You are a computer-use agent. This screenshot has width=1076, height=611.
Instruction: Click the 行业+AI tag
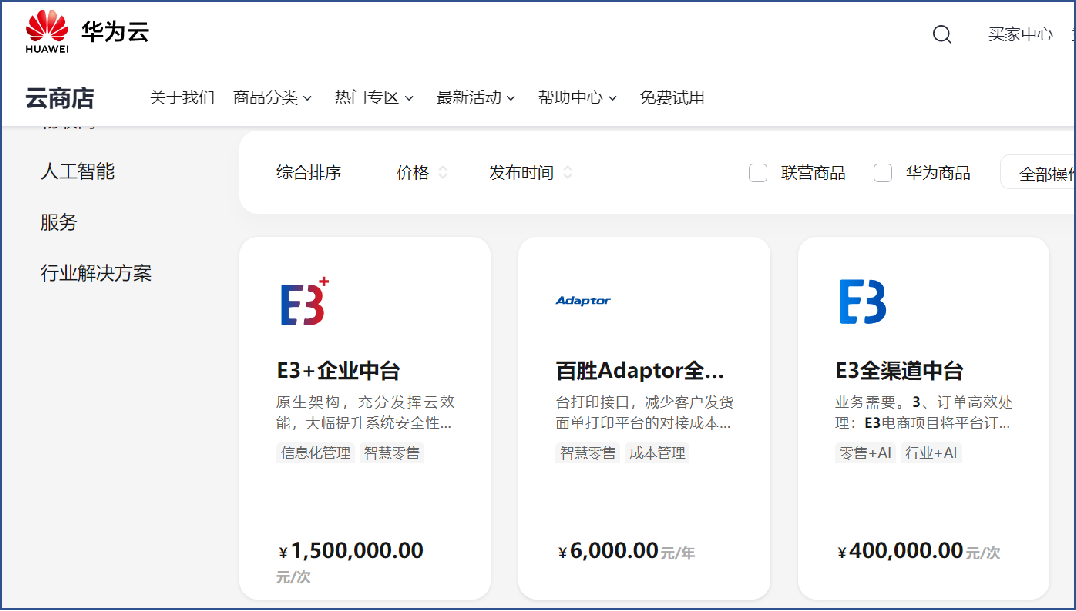click(x=931, y=453)
